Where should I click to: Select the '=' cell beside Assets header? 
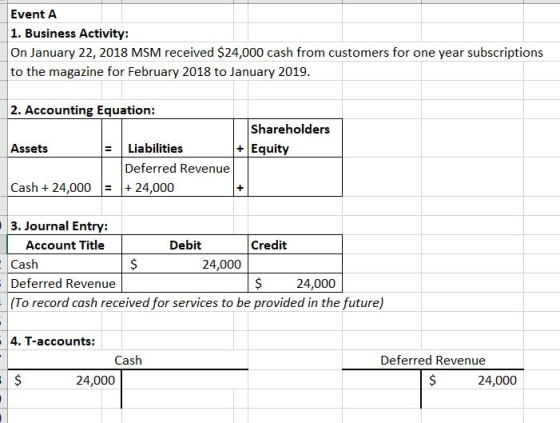(111, 138)
